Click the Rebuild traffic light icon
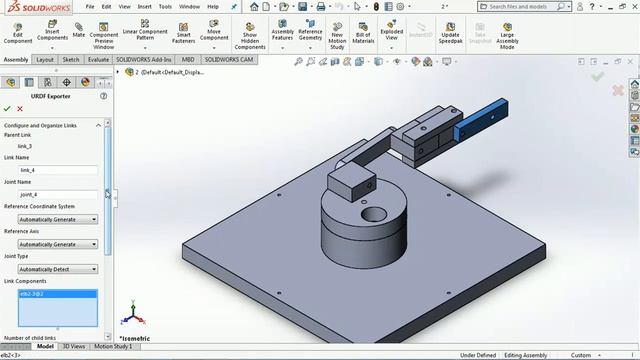The width and height of the screenshot is (640, 360). coord(376,7)
